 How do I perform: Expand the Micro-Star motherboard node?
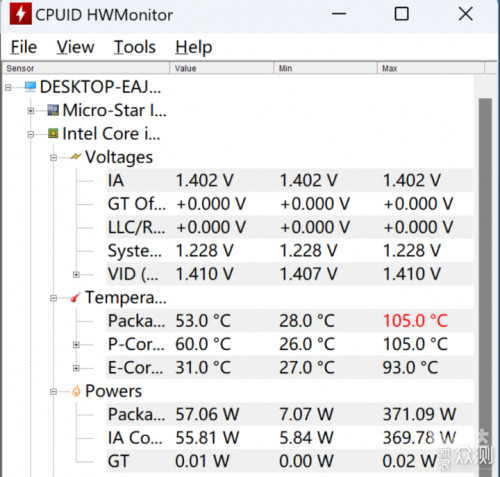pos(31,111)
